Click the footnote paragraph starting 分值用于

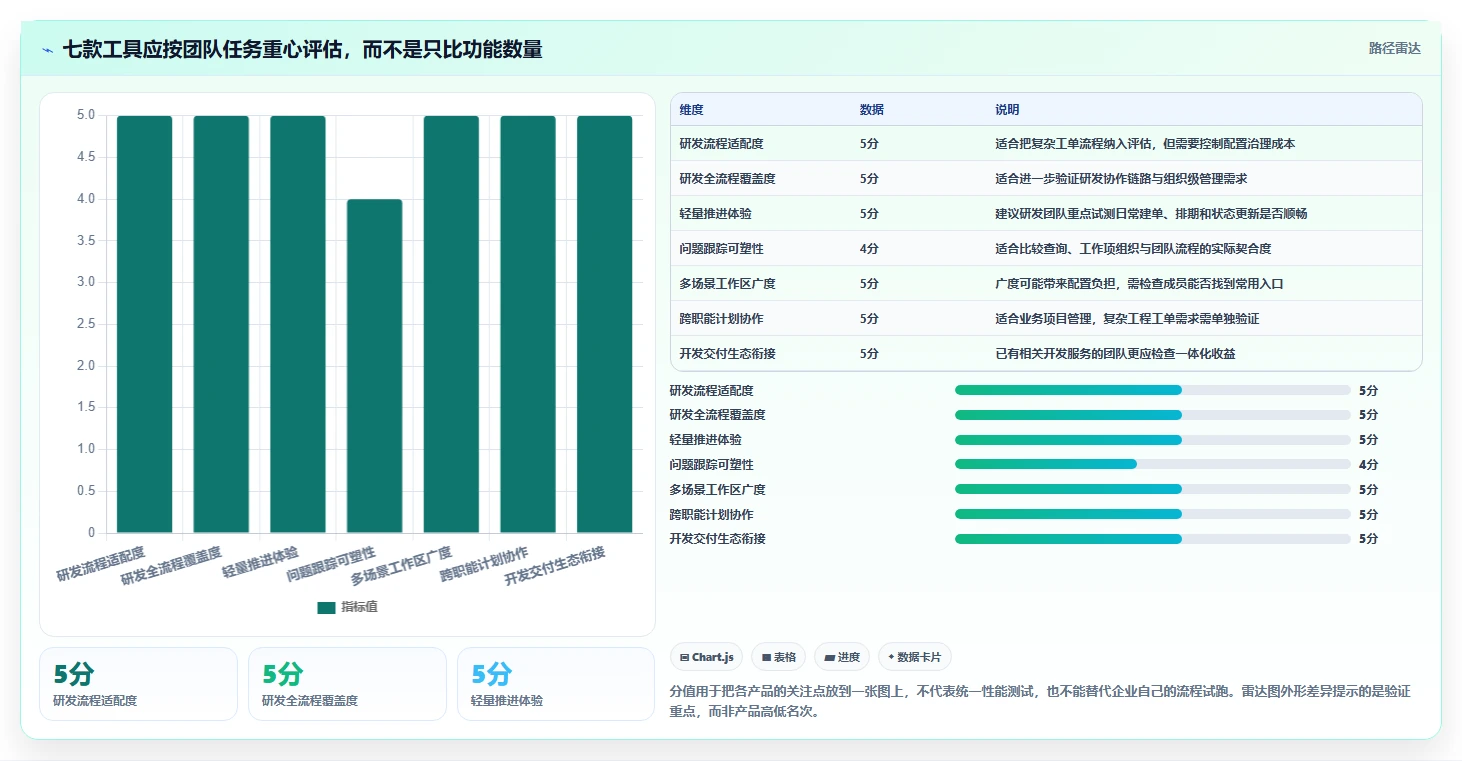coord(1040,702)
